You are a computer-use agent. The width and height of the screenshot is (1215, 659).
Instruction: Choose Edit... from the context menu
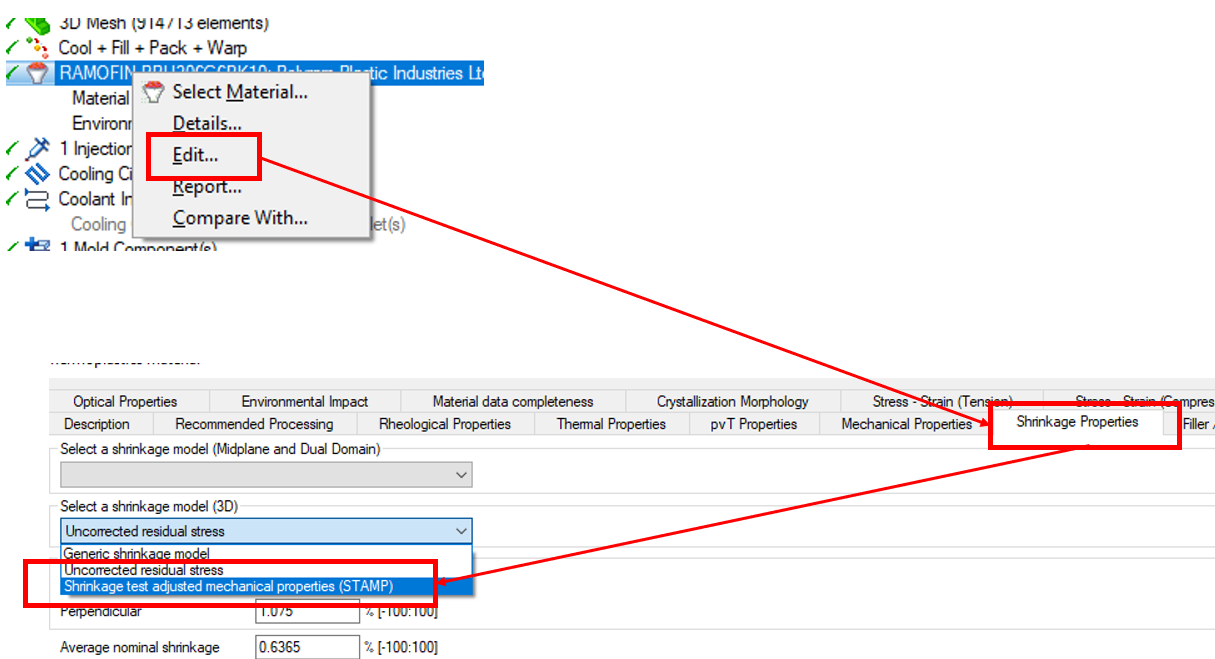(x=195, y=155)
